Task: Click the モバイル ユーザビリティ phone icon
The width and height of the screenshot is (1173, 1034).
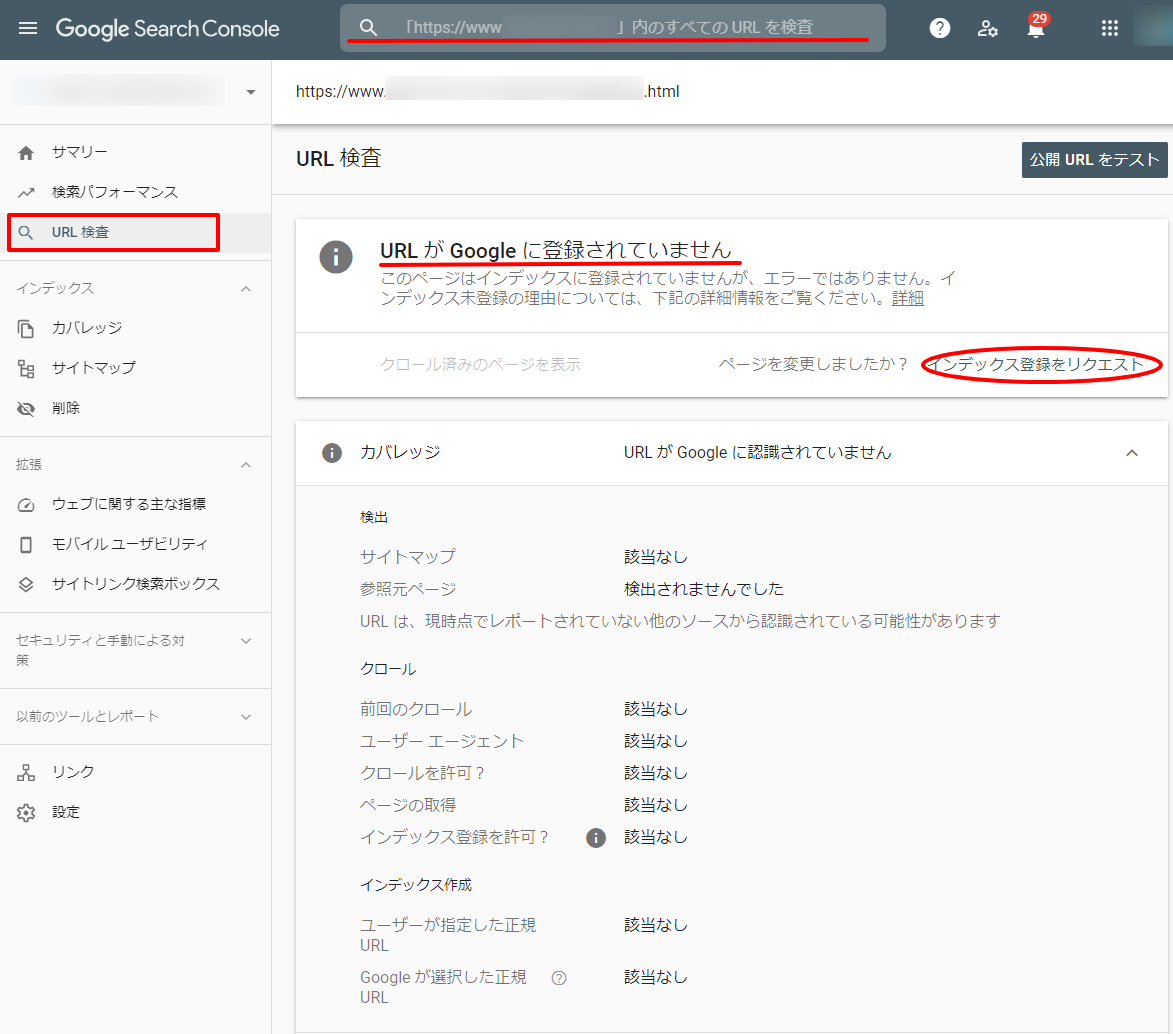Action: 26,545
